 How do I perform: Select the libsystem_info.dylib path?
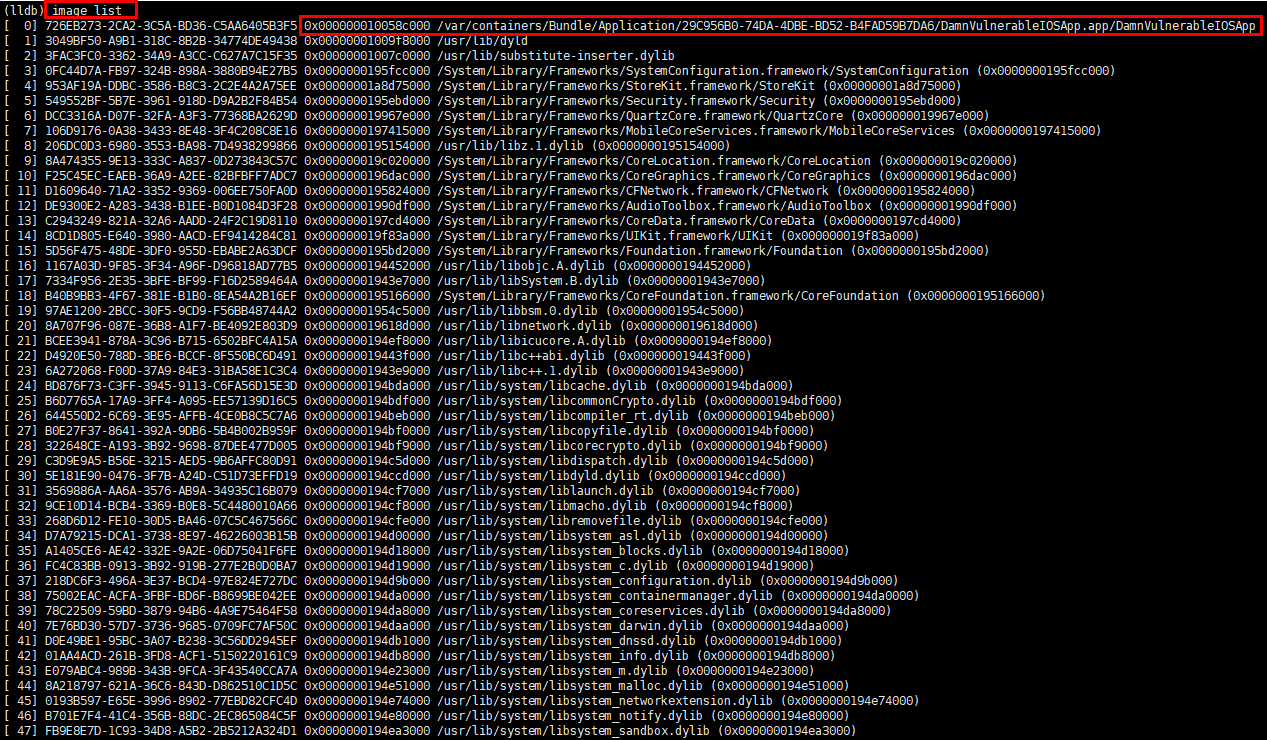[x=562, y=655]
